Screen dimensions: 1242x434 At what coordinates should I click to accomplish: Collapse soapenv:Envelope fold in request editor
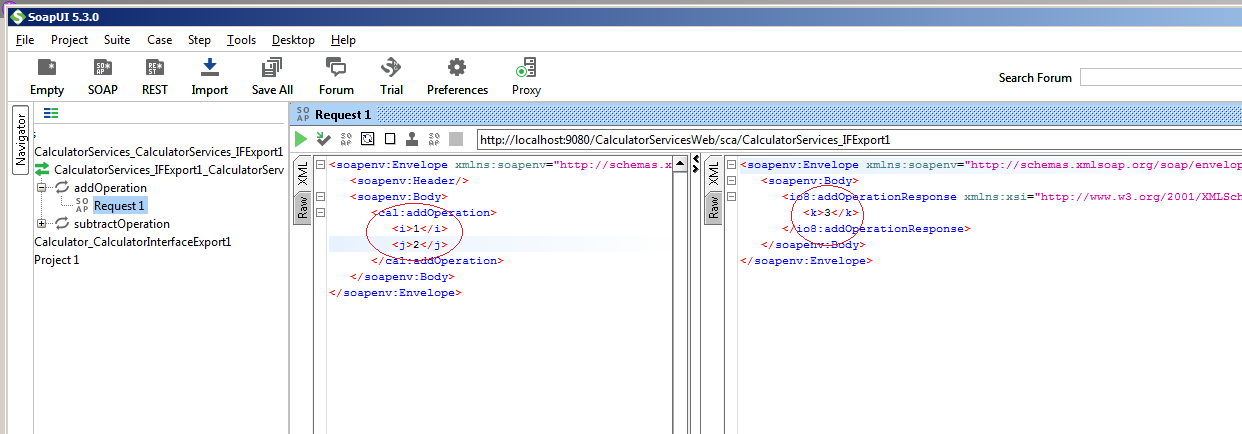pyautogui.click(x=319, y=164)
